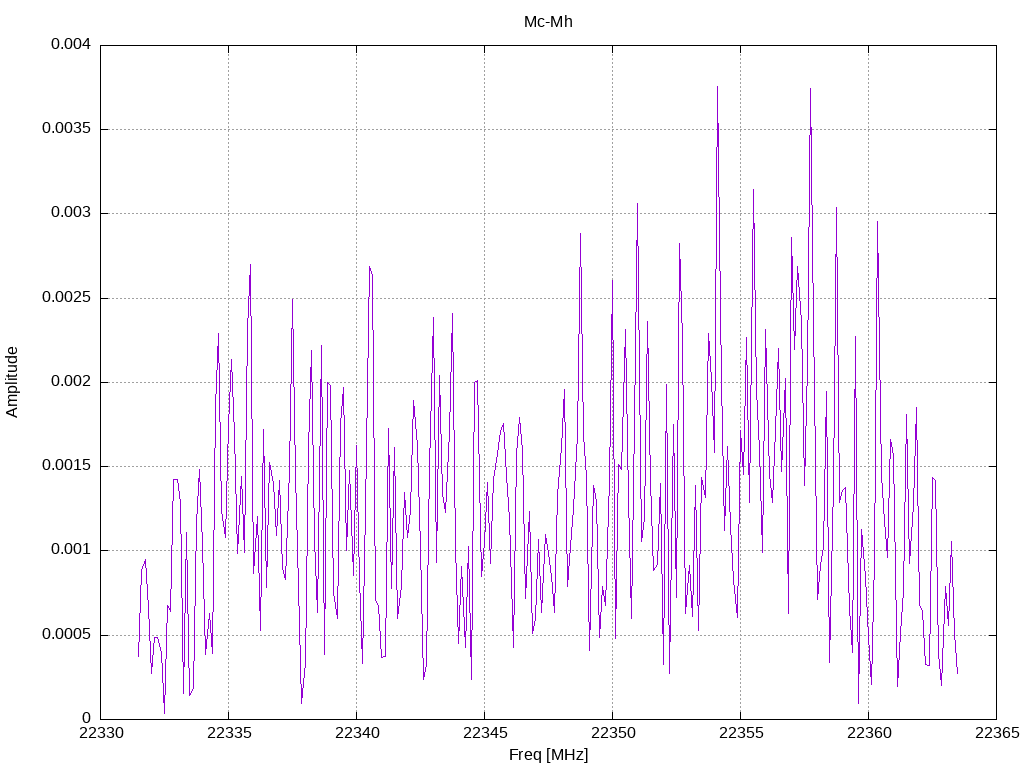Click the y-axis tick value 0.001

coord(71,550)
